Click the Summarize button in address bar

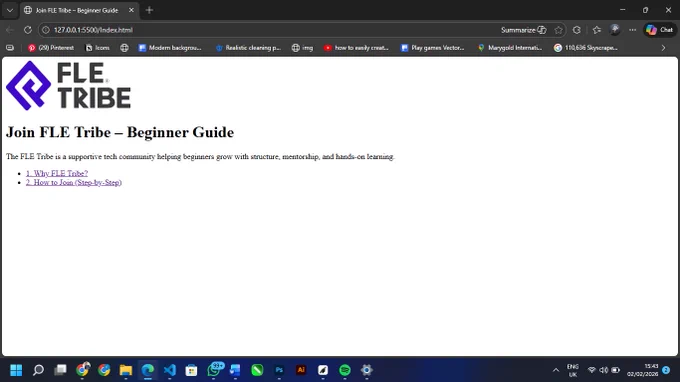[x=523, y=30]
